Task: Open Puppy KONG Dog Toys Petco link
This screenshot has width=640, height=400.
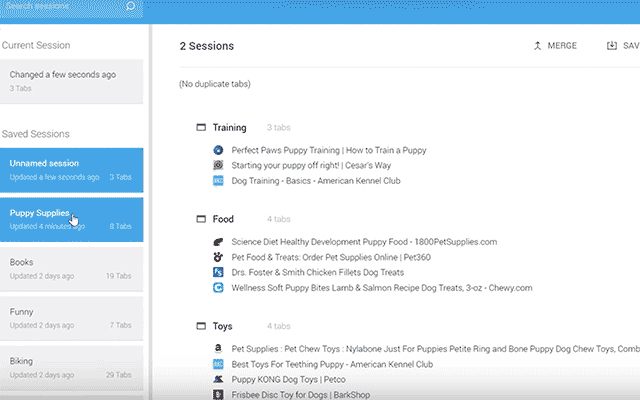Action: [288, 380]
